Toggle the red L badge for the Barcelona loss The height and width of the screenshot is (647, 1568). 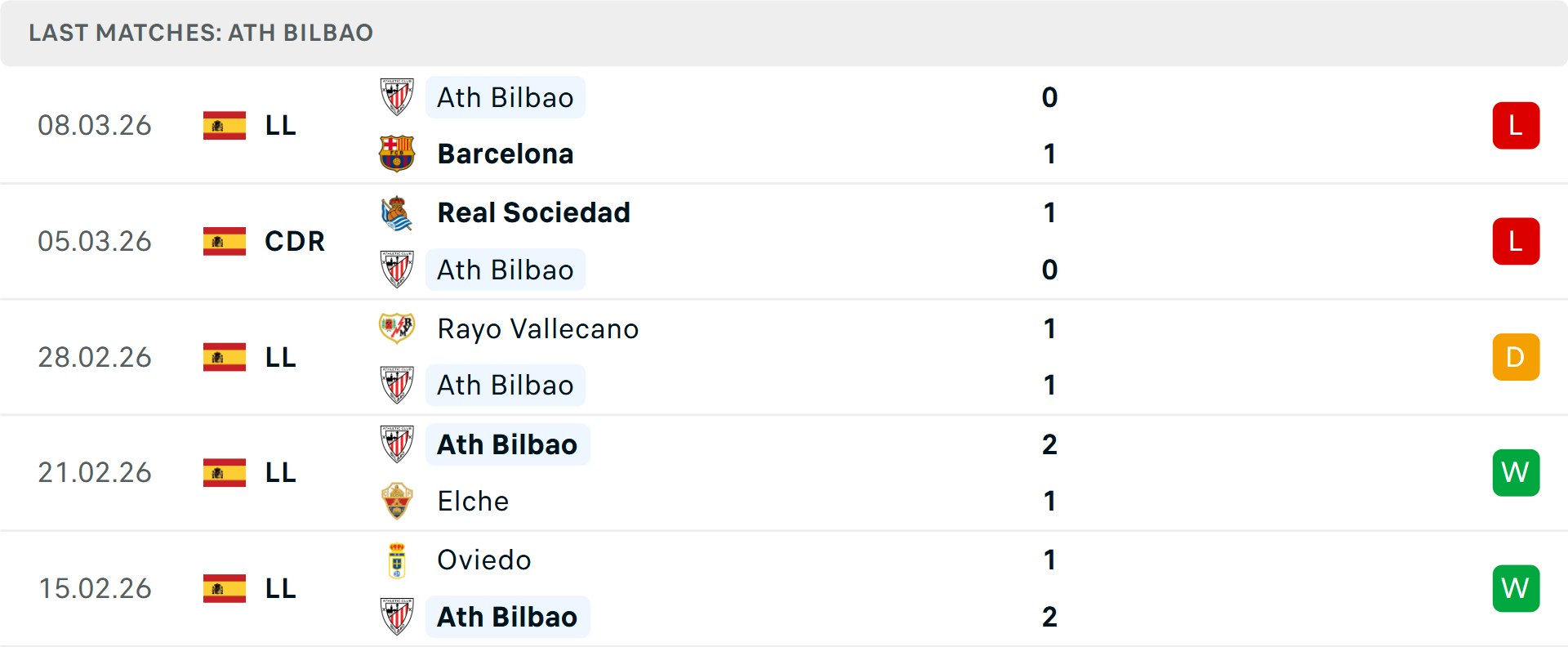click(x=1516, y=125)
